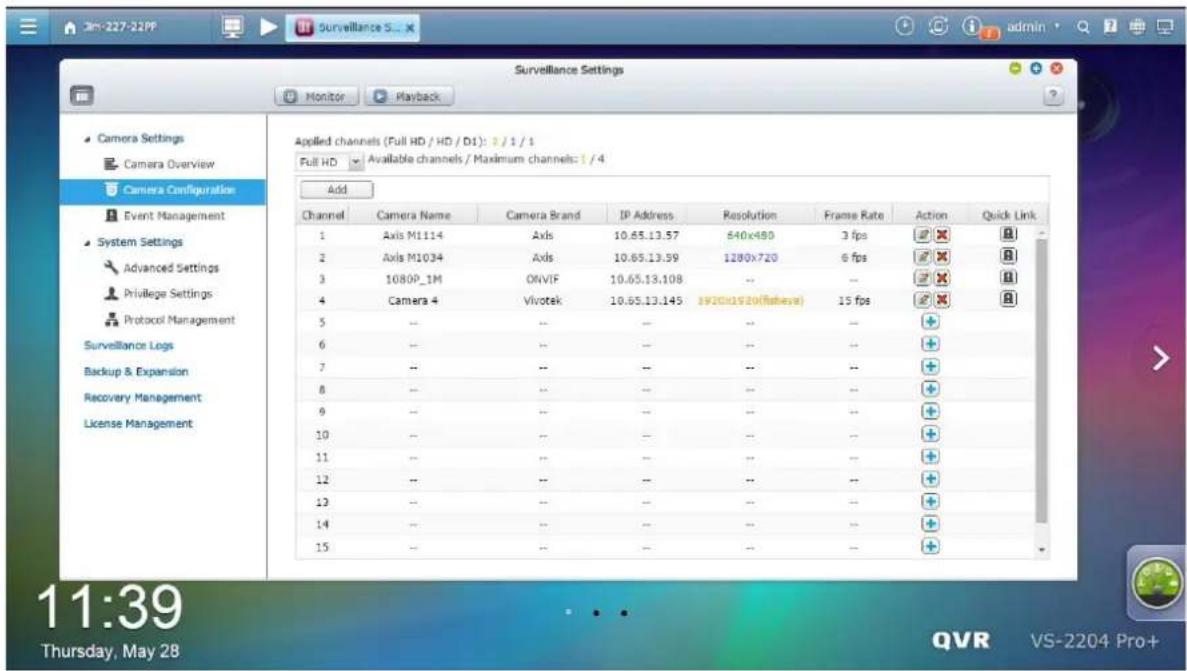Click the play arrow icon in top bar
The width and height of the screenshot is (1187, 671).
pyautogui.click(x=268, y=27)
